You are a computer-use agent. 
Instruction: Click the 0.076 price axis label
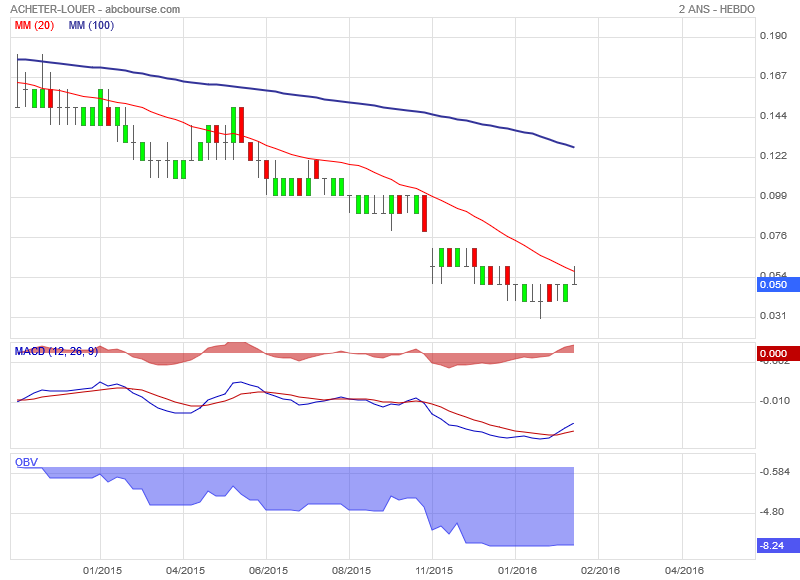(773, 236)
